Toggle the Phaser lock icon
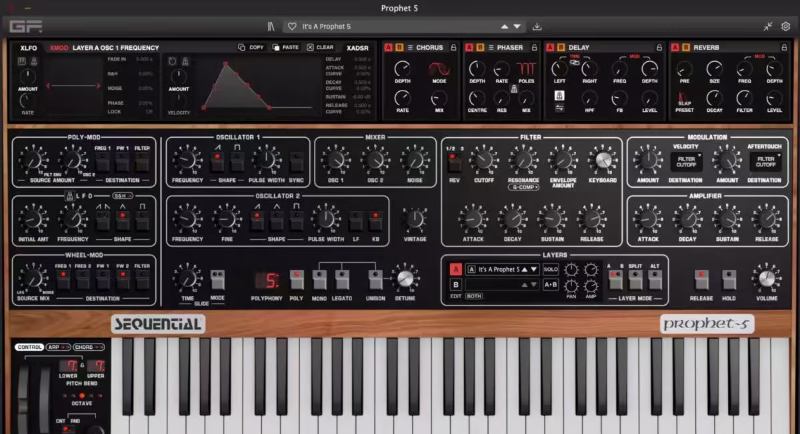 pyautogui.click(x=534, y=47)
